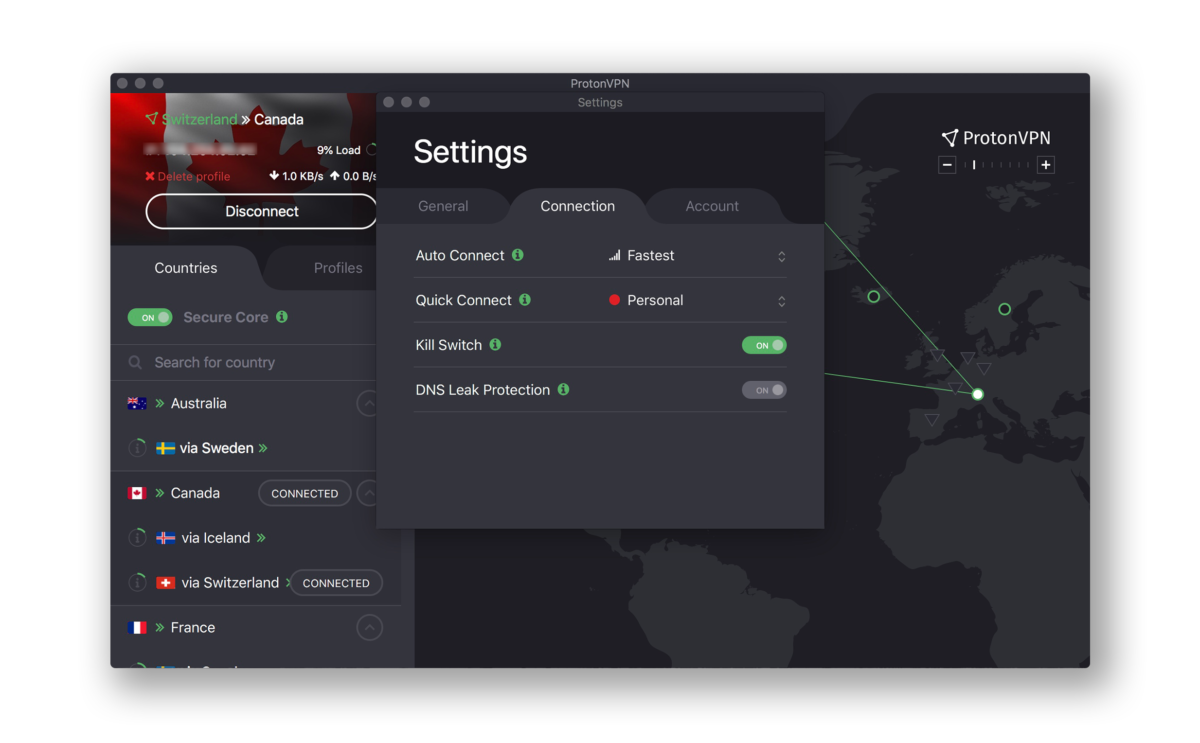Click the magnifier icon in country search
The height and width of the screenshot is (743, 1200).
pos(135,363)
